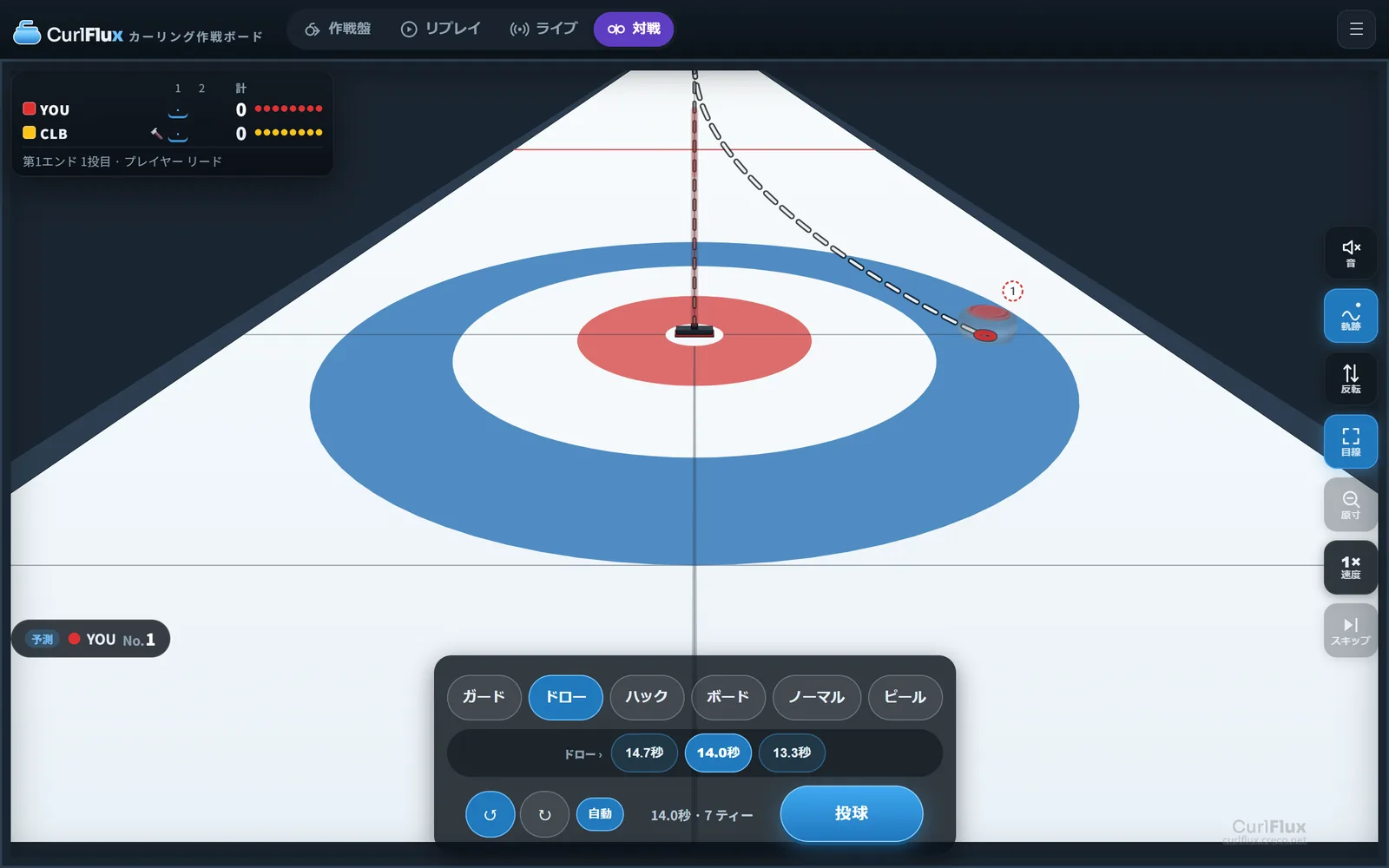Change the 1× playback speed

click(1351, 568)
